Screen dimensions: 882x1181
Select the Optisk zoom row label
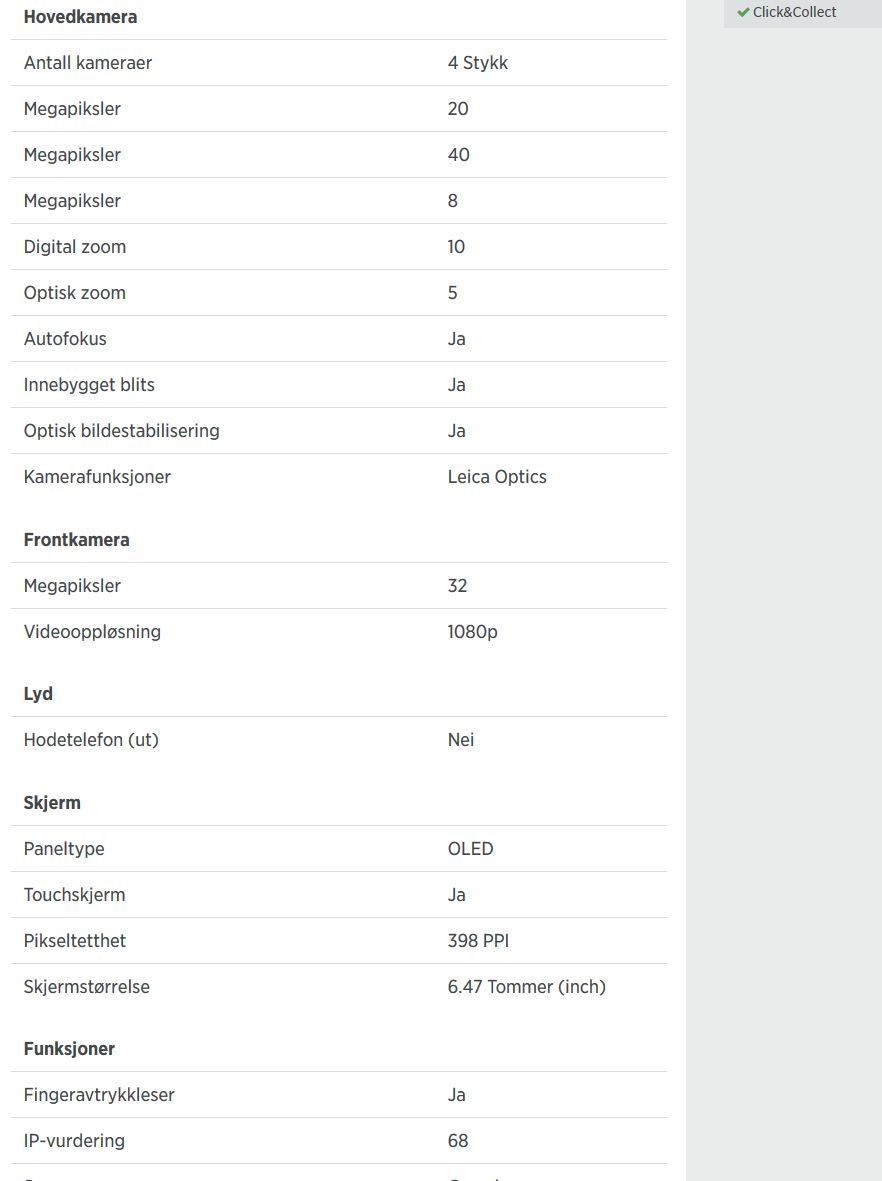[75, 293]
